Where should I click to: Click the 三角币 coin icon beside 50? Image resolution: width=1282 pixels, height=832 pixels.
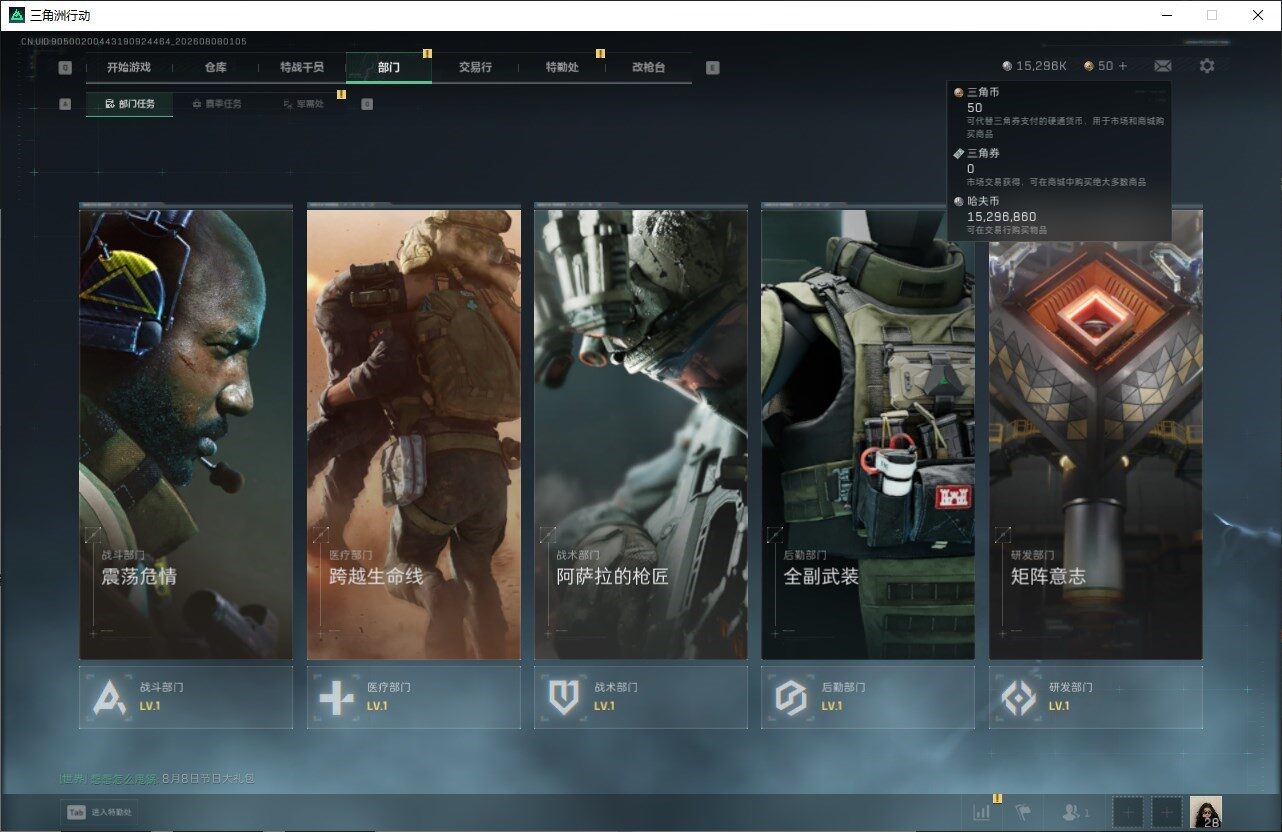coord(1089,66)
